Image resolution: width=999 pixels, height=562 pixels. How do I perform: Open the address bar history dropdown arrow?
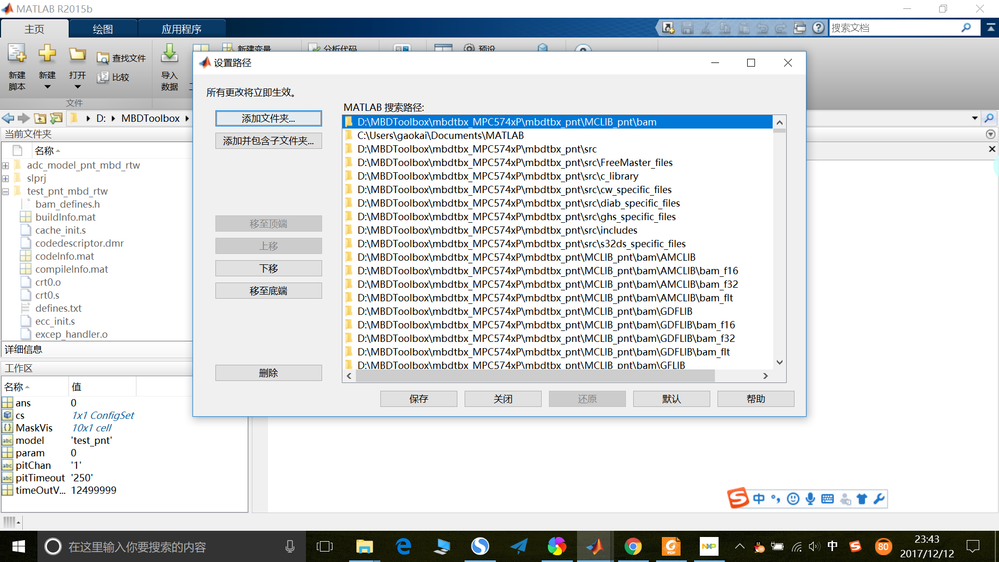975,118
